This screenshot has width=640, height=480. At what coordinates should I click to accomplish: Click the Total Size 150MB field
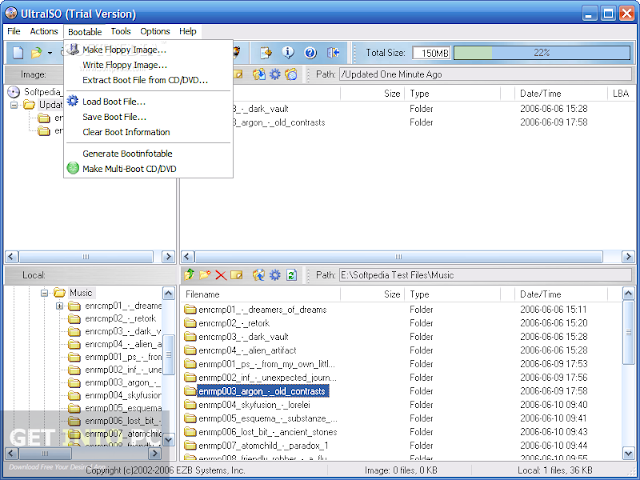431,53
